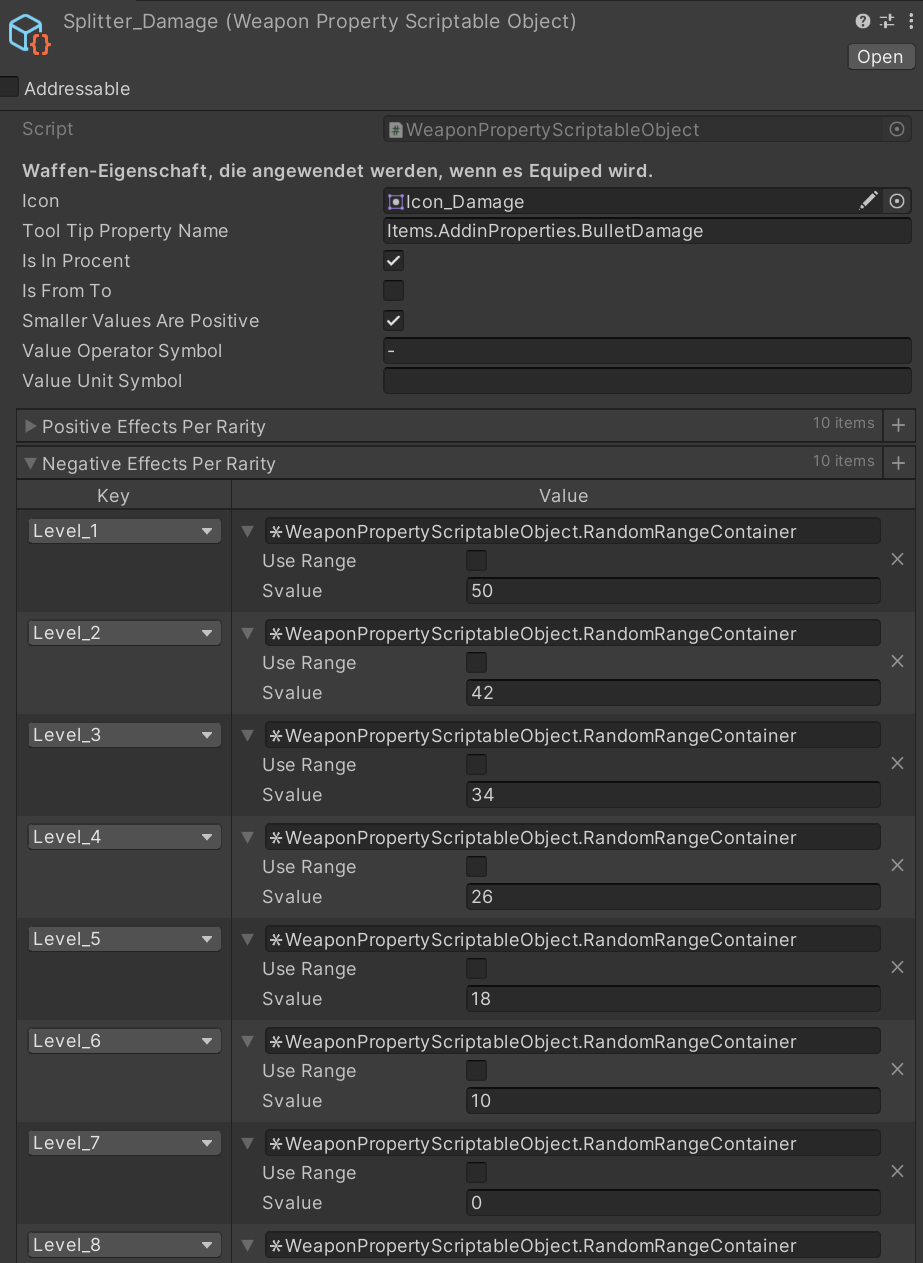The height and width of the screenshot is (1263, 923).
Task: Click the Icon field edit pencil
Action: [869, 201]
